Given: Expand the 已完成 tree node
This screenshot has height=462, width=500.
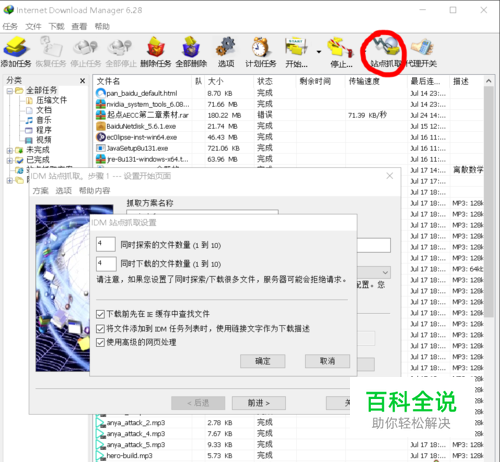Looking at the screenshot, I should 10,160.
